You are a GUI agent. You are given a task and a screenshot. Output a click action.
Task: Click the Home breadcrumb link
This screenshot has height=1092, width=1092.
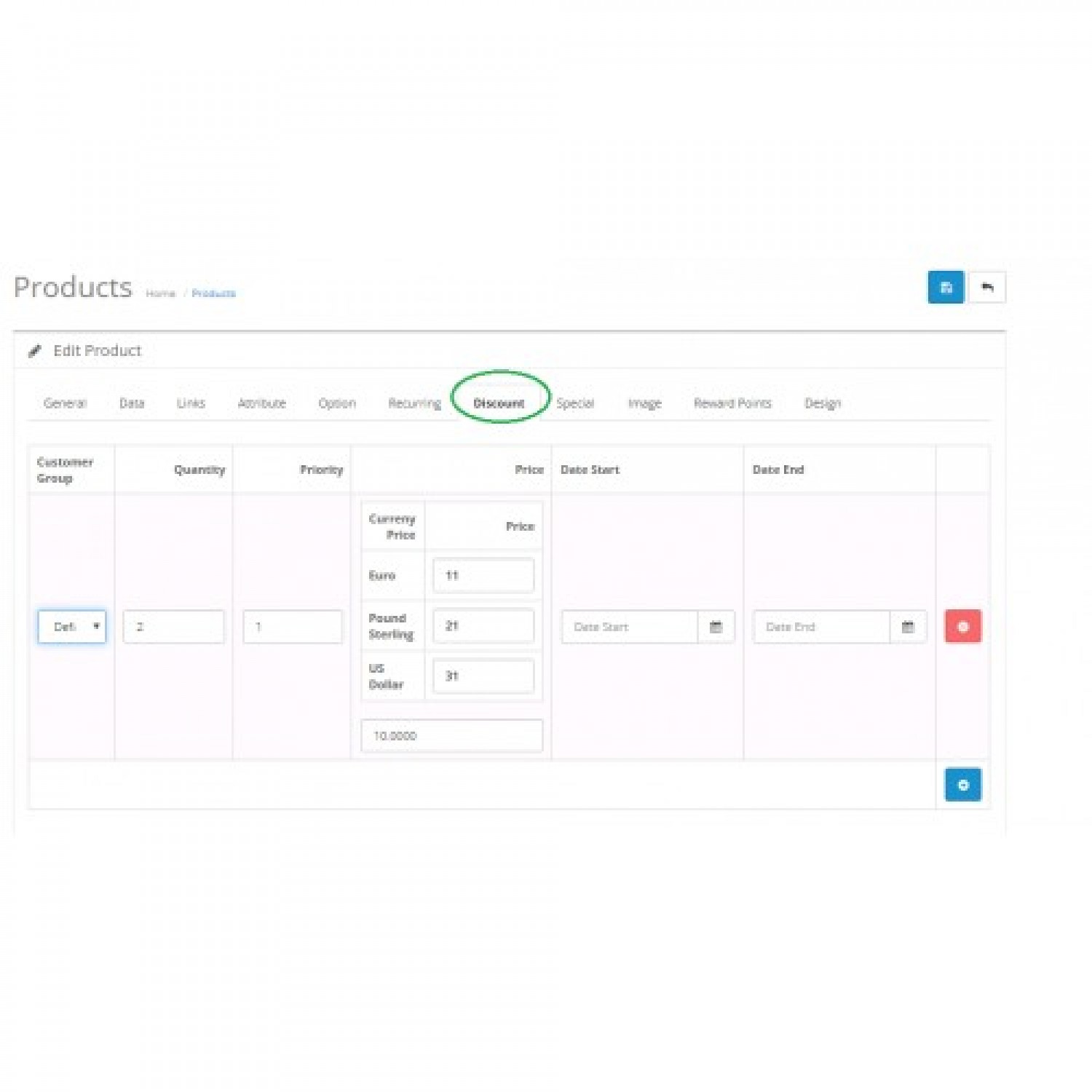(160, 293)
